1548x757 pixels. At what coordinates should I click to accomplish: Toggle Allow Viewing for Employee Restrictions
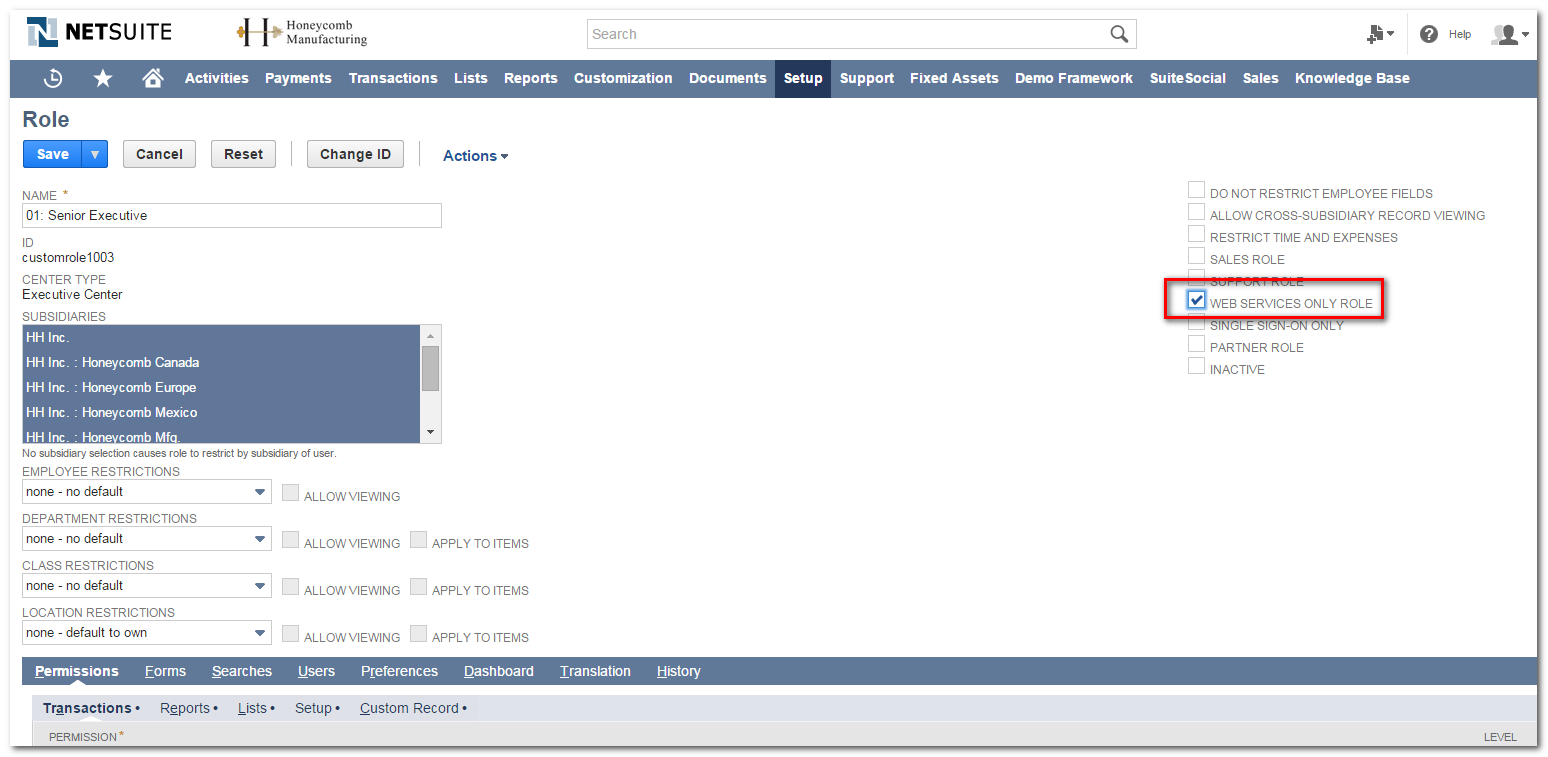[x=290, y=493]
